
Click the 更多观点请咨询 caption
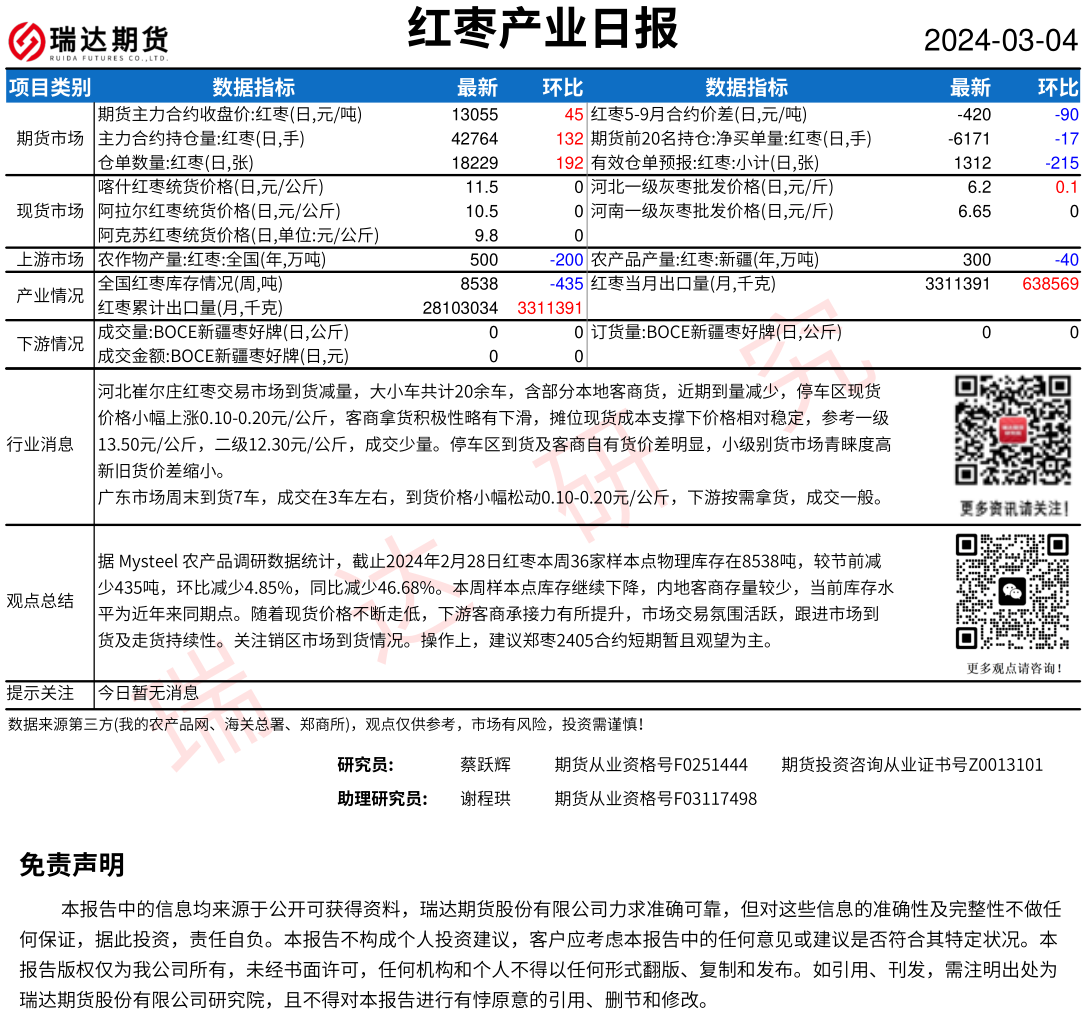1012,668
